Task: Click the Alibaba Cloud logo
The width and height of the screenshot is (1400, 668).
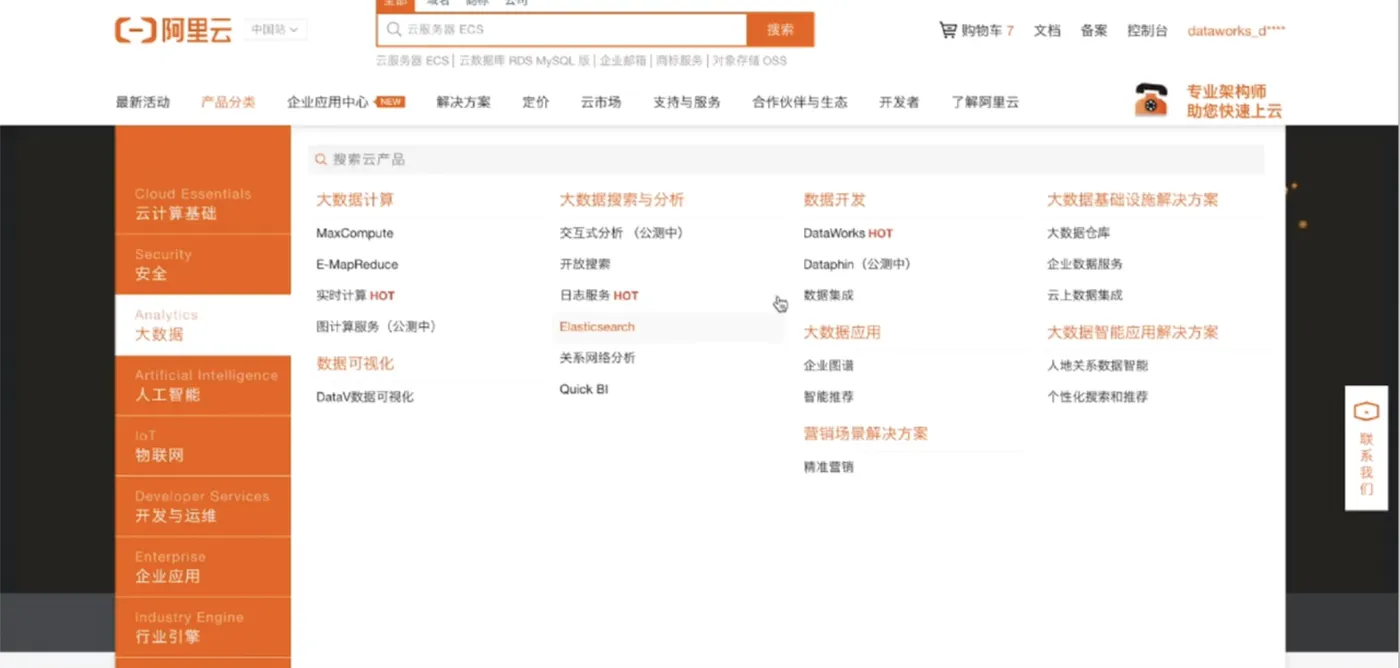Action: (173, 30)
